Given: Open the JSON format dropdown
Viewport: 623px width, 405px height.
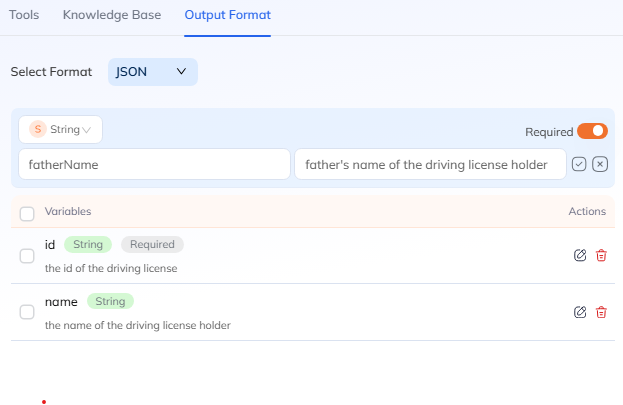Looking at the screenshot, I should (x=152, y=72).
